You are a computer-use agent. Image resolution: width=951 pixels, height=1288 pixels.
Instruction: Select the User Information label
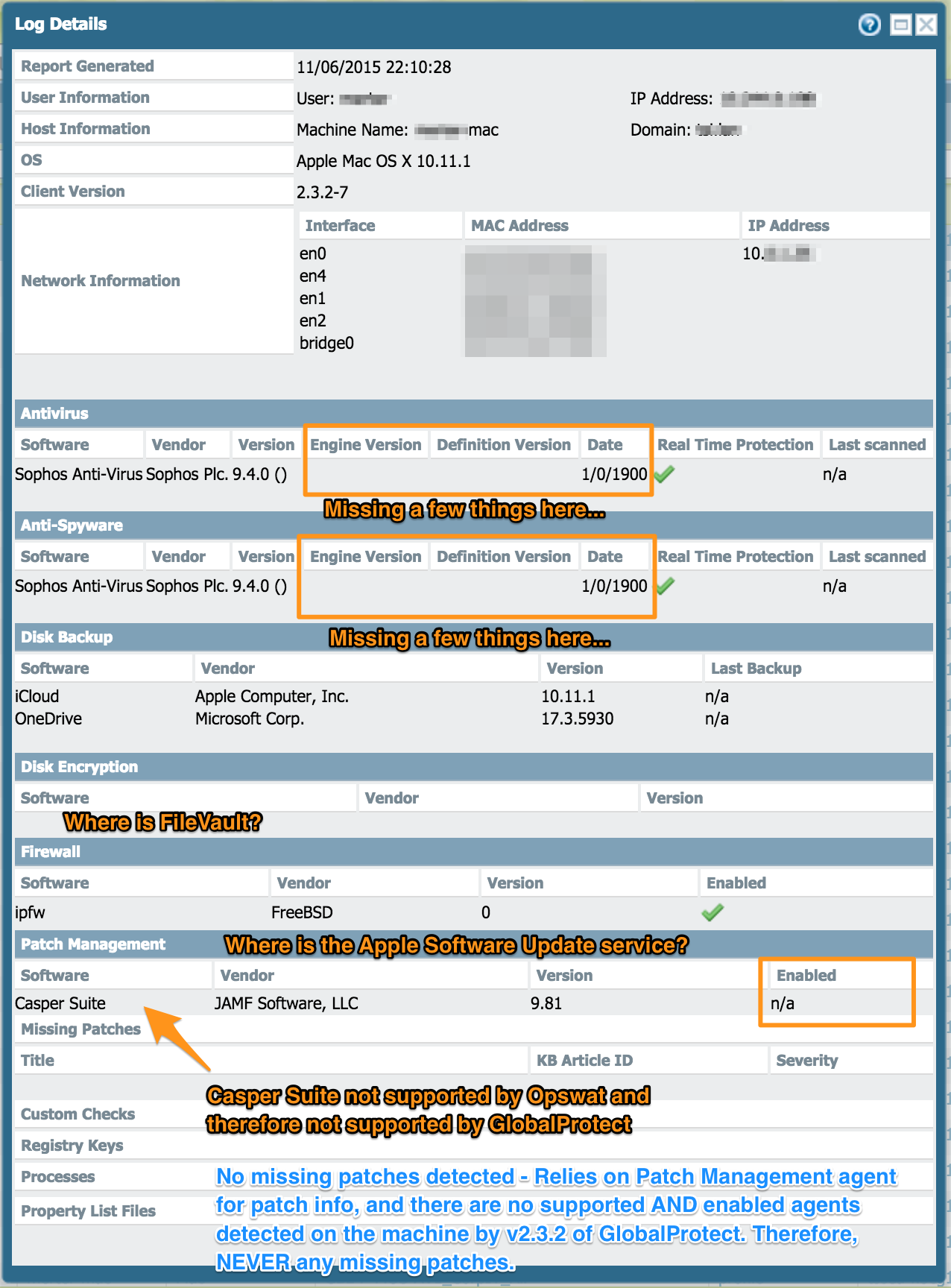click(85, 97)
